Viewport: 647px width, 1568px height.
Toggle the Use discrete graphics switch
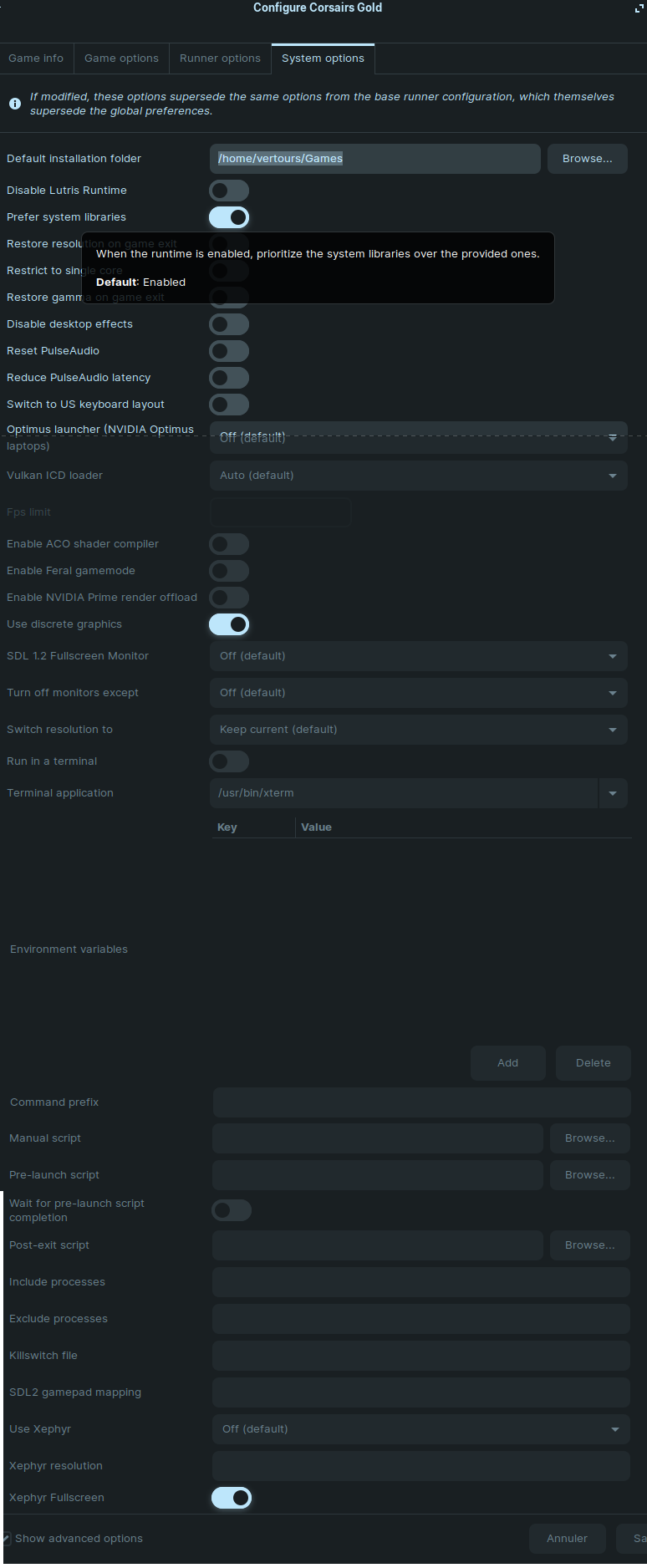[x=229, y=624]
